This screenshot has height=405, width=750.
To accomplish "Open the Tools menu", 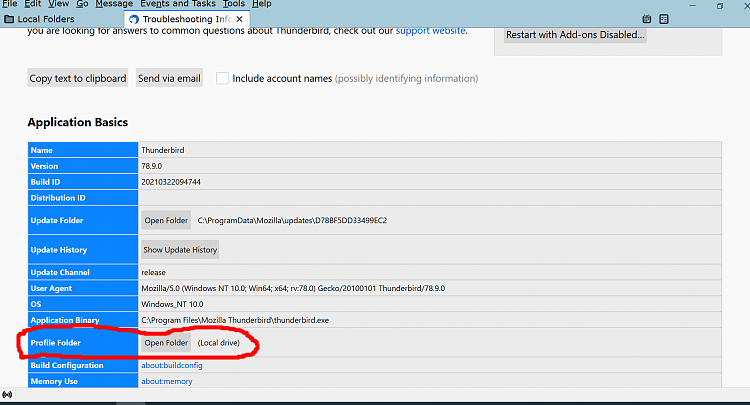I will [x=234, y=4].
